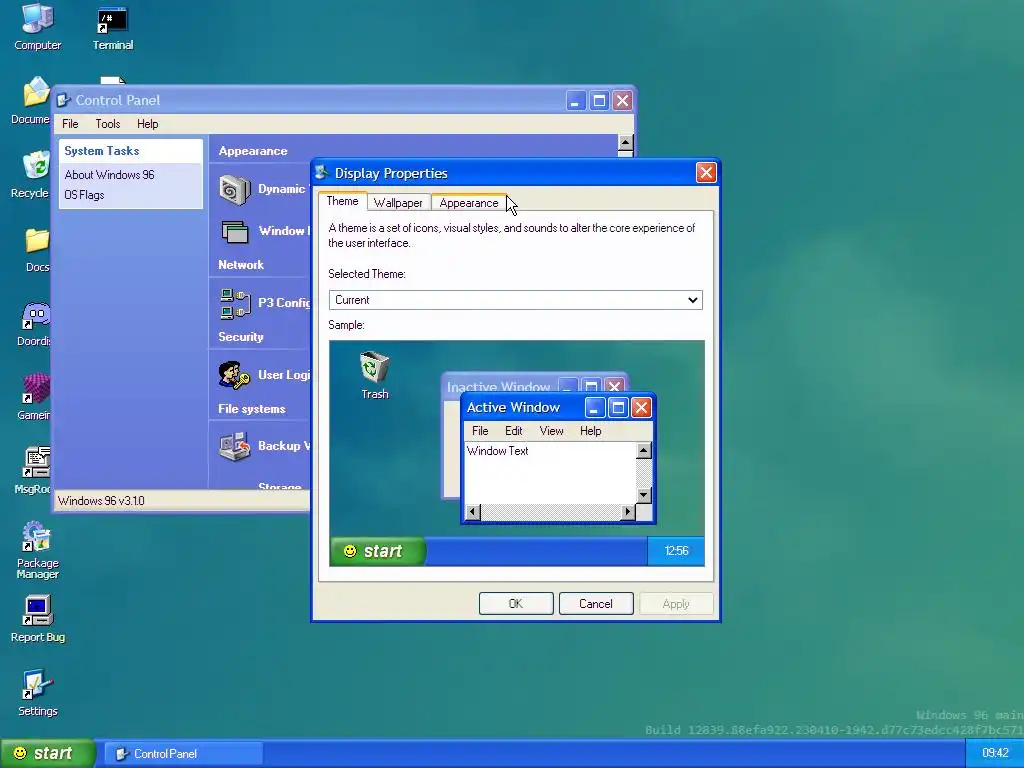This screenshot has width=1024, height=768.
Task: Click the Security section heading
Action: click(x=241, y=337)
